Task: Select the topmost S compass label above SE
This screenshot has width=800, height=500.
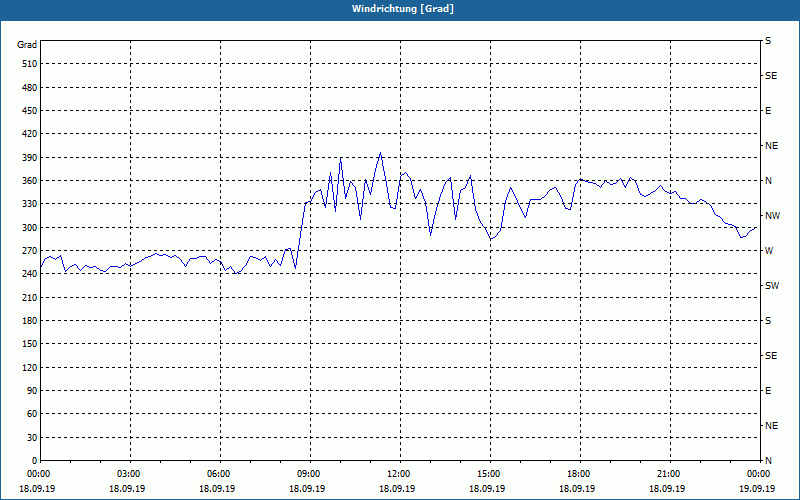Action: coord(768,41)
